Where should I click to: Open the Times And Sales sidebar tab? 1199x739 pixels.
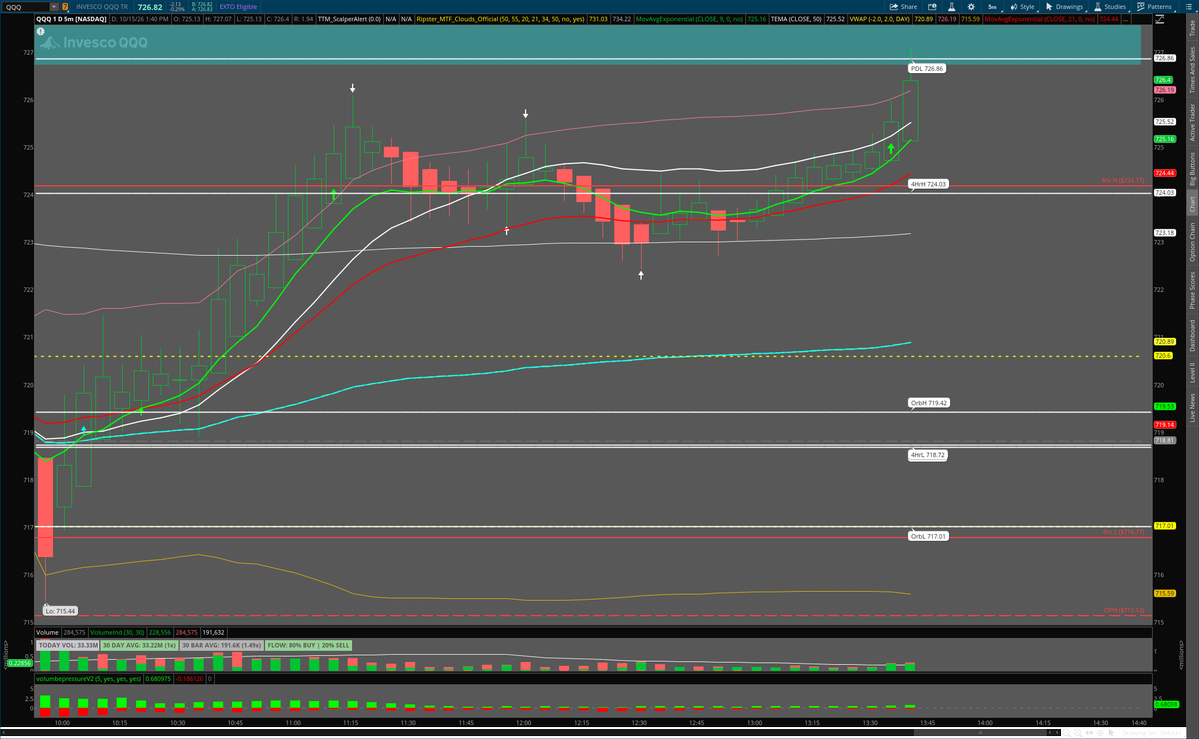[x=1191, y=70]
